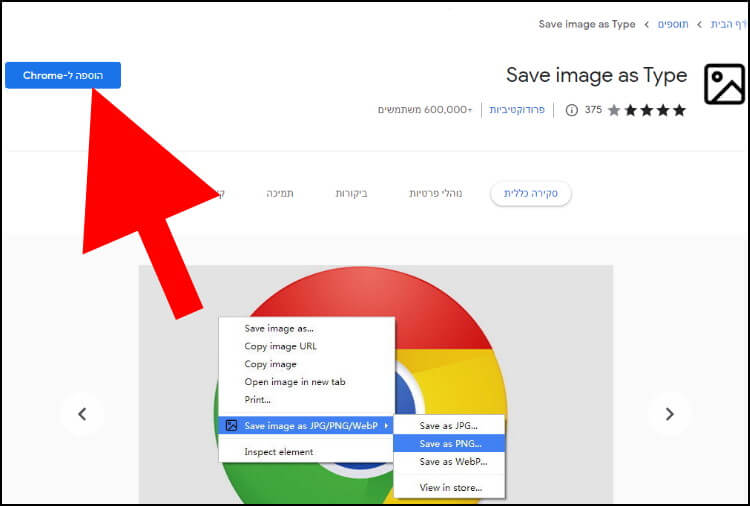Choose 'Inspect element' in the context menu
Viewport: 750px width, 506px height.
point(307,451)
